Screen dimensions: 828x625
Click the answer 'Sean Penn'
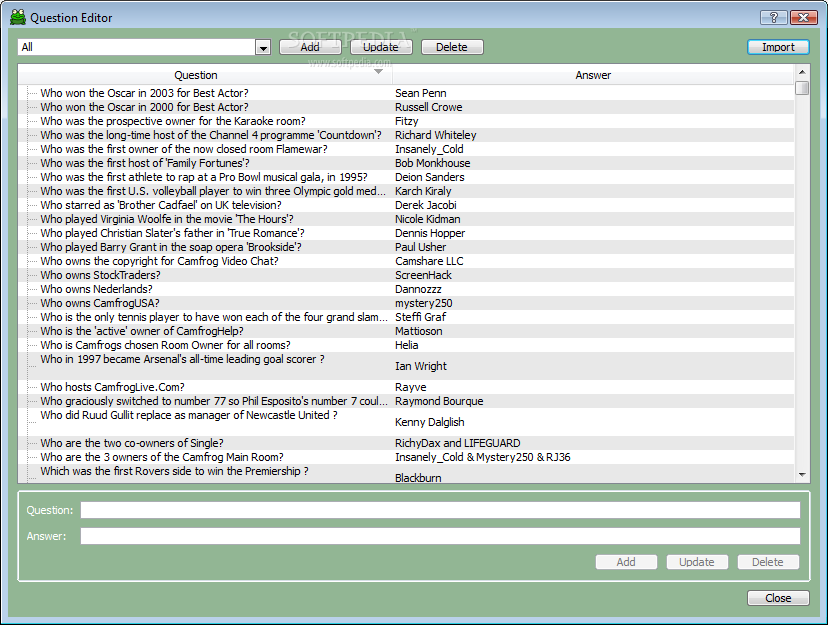tap(421, 93)
